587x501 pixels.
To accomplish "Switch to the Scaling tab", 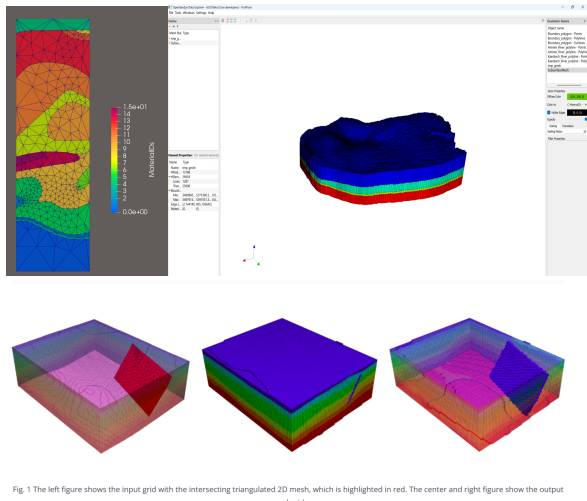I will pyautogui.click(x=553, y=126).
